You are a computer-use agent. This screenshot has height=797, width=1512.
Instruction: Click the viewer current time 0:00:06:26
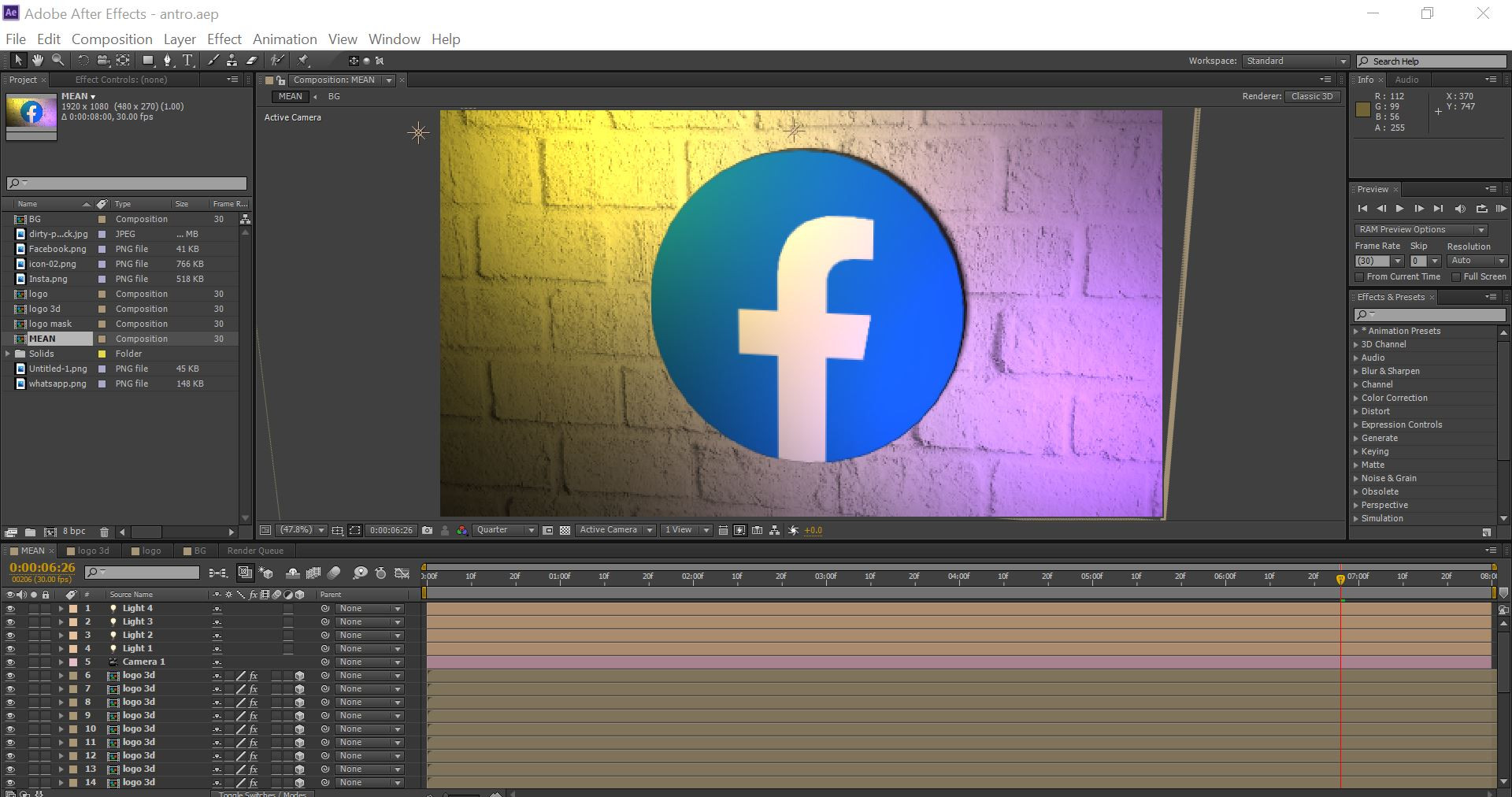391,531
